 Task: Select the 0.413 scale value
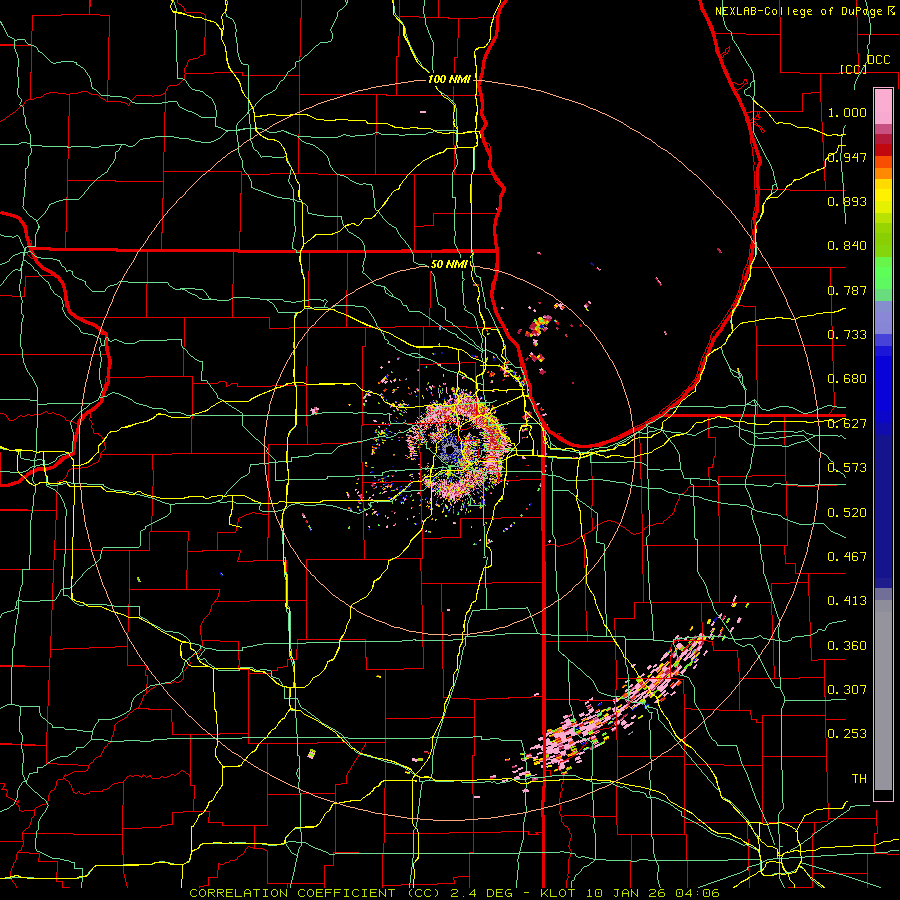click(847, 601)
